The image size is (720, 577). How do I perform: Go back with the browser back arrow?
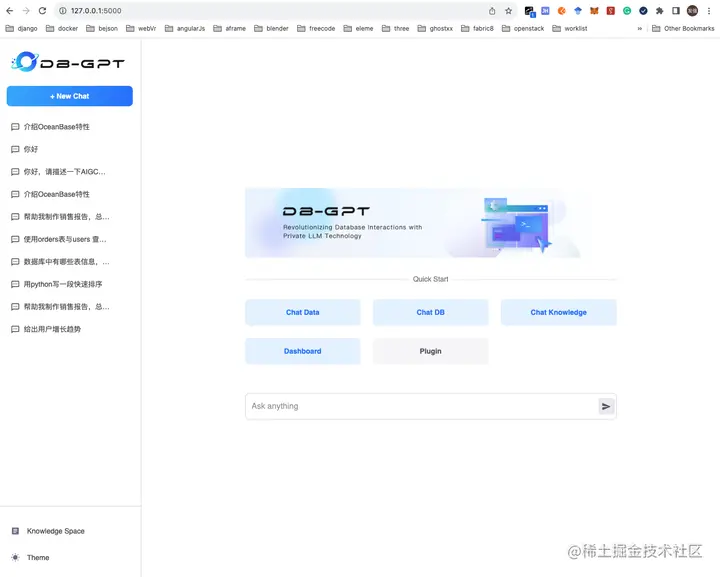coord(10,11)
